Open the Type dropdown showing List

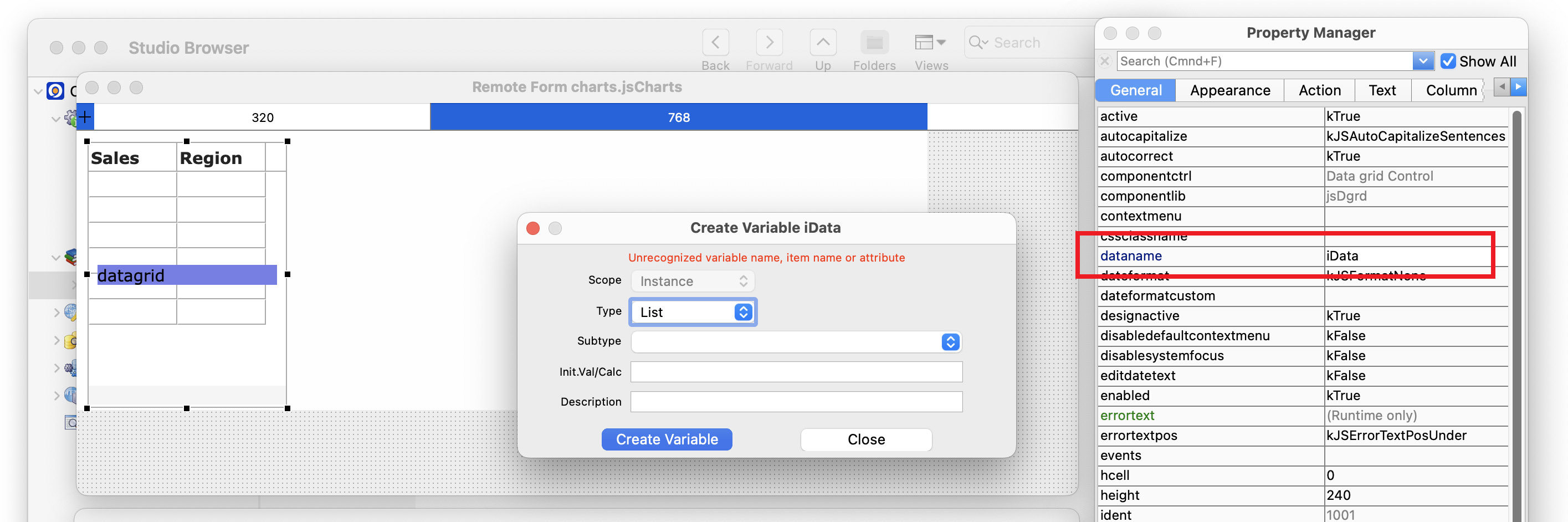click(x=693, y=312)
